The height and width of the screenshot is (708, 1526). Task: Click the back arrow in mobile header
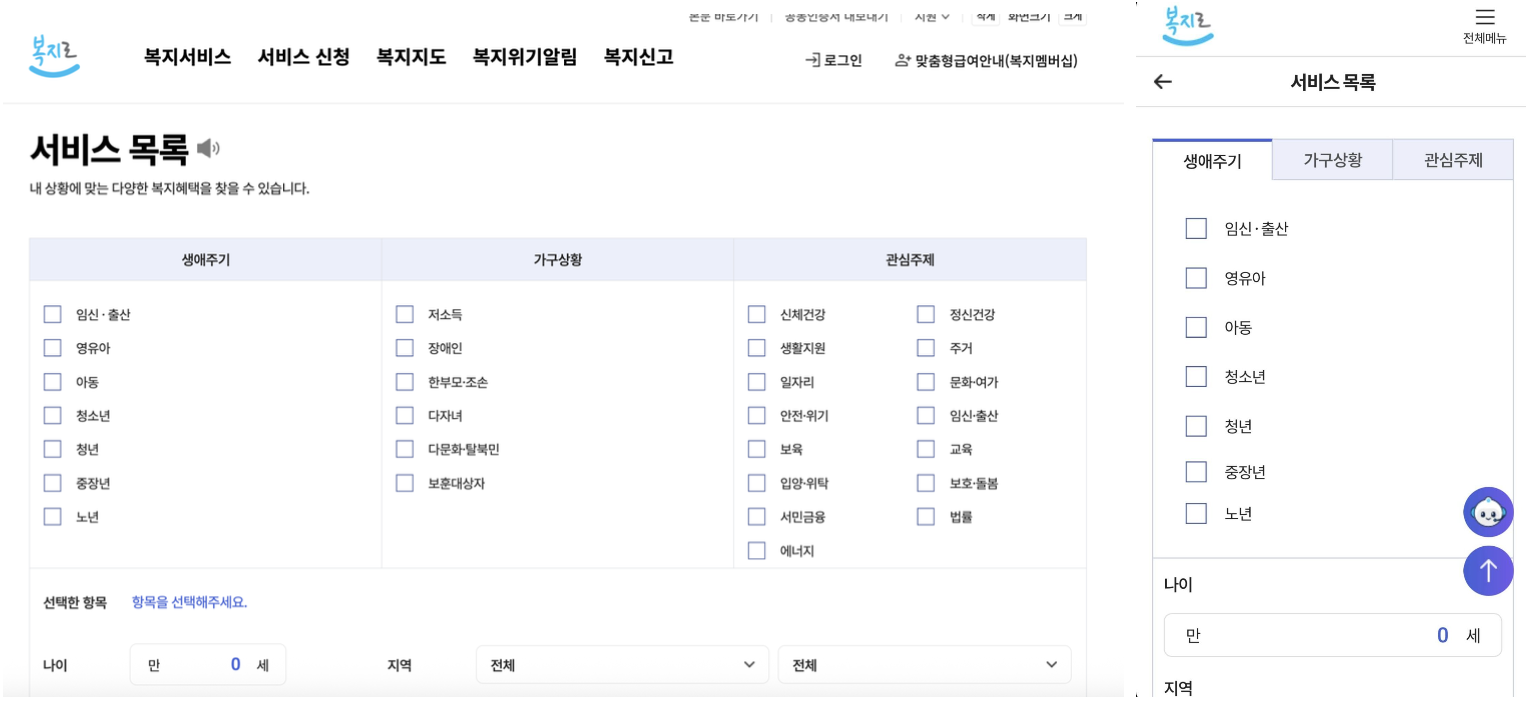[1161, 82]
